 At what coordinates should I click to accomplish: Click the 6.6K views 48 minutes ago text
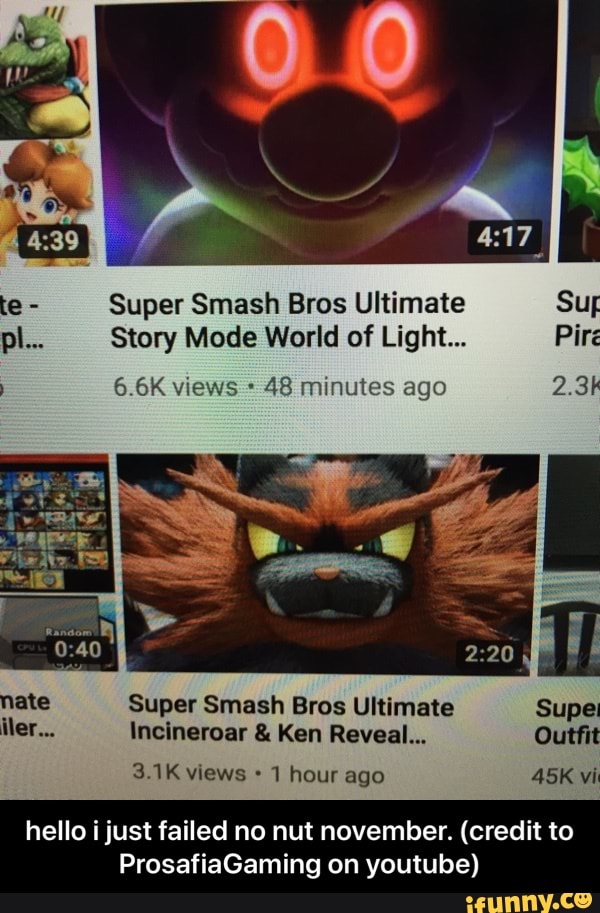pyautogui.click(x=280, y=387)
